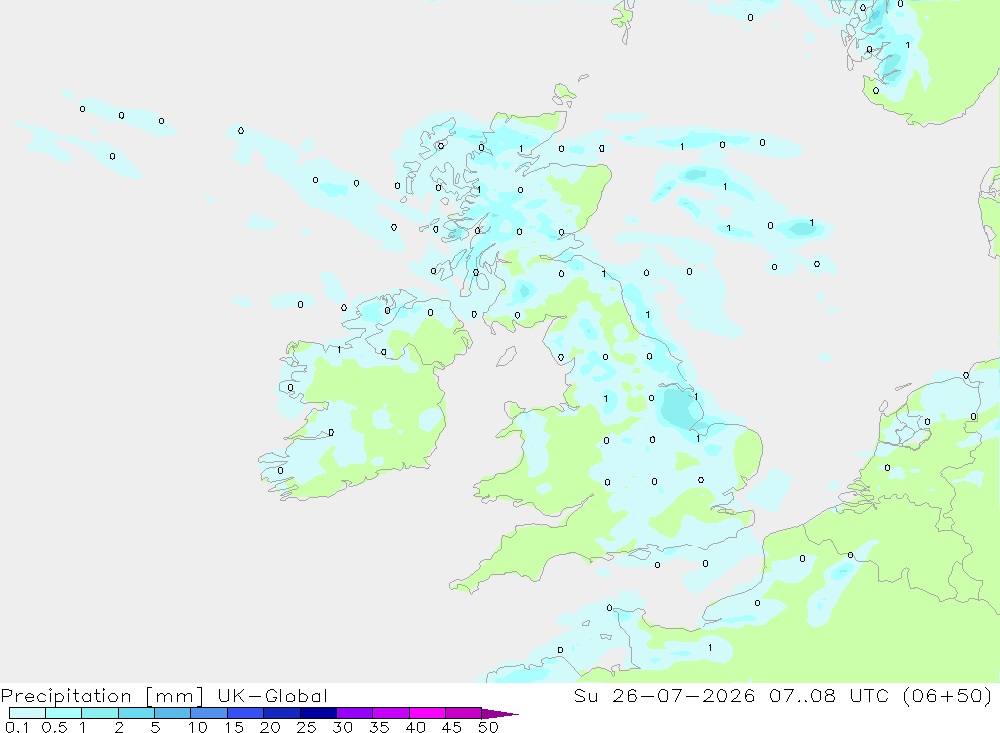This screenshot has height=733, width=1000.
Task: Select the 2–5 mm legend color box
Action: pyautogui.click(x=136, y=713)
